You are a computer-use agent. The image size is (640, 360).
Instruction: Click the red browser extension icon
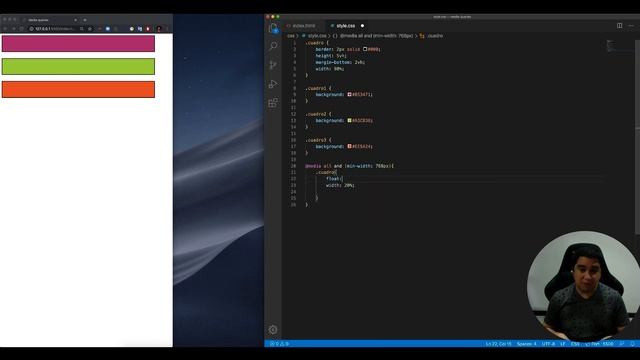(x=148, y=29)
